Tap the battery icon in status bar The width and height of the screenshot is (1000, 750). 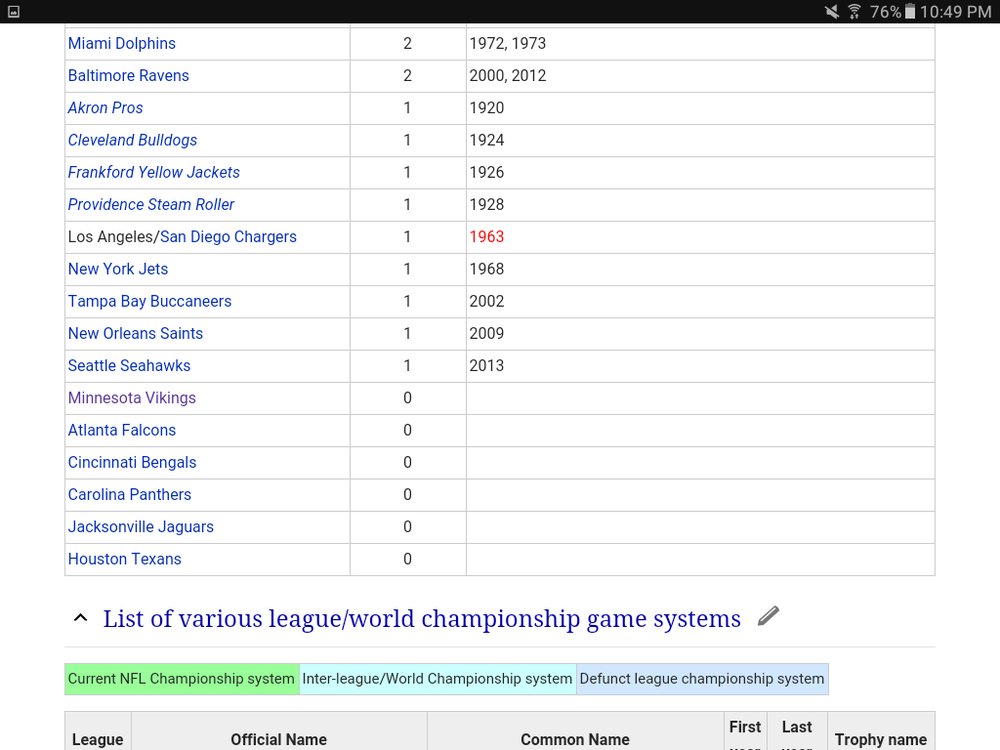click(910, 12)
